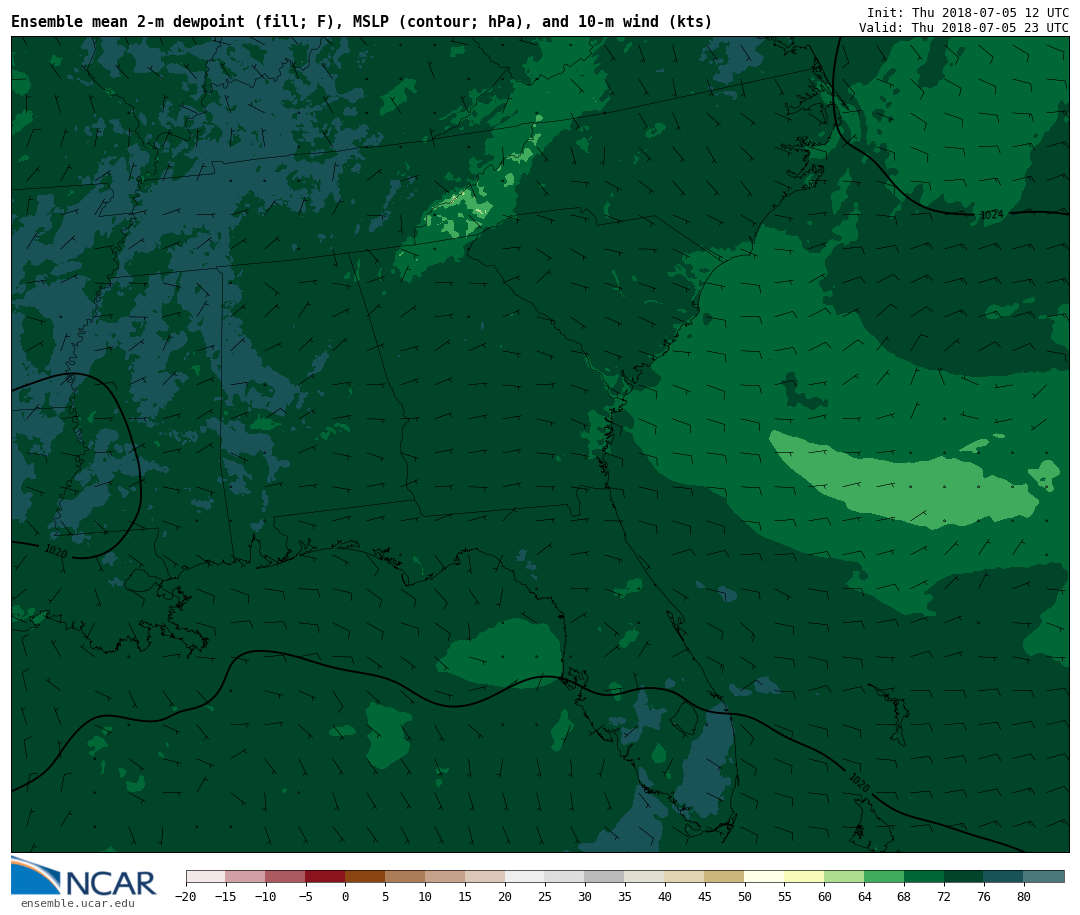
Task: Pick the gray swatch between 30 and 35
Action: tap(605, 877)
